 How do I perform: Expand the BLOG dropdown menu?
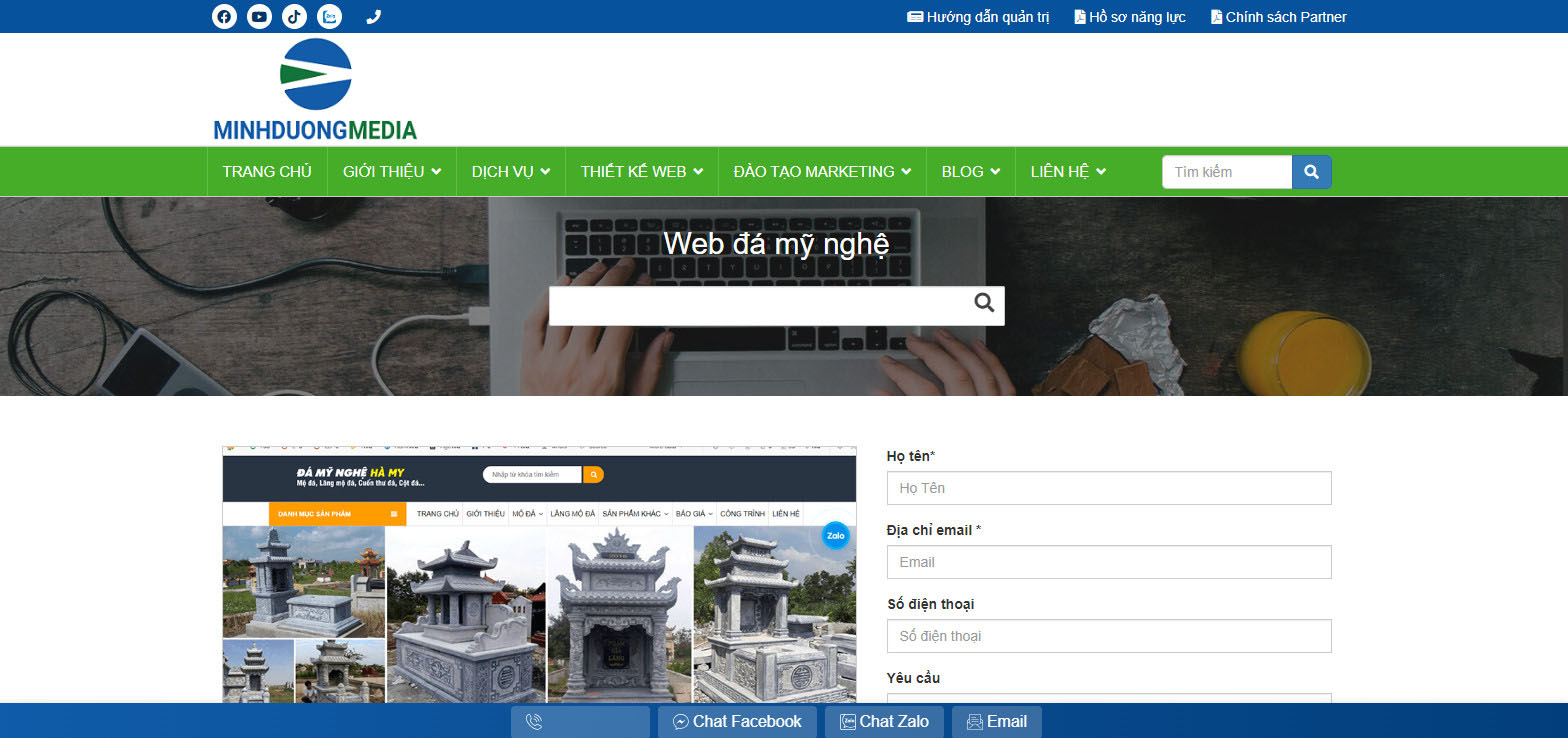coord(971,172)
